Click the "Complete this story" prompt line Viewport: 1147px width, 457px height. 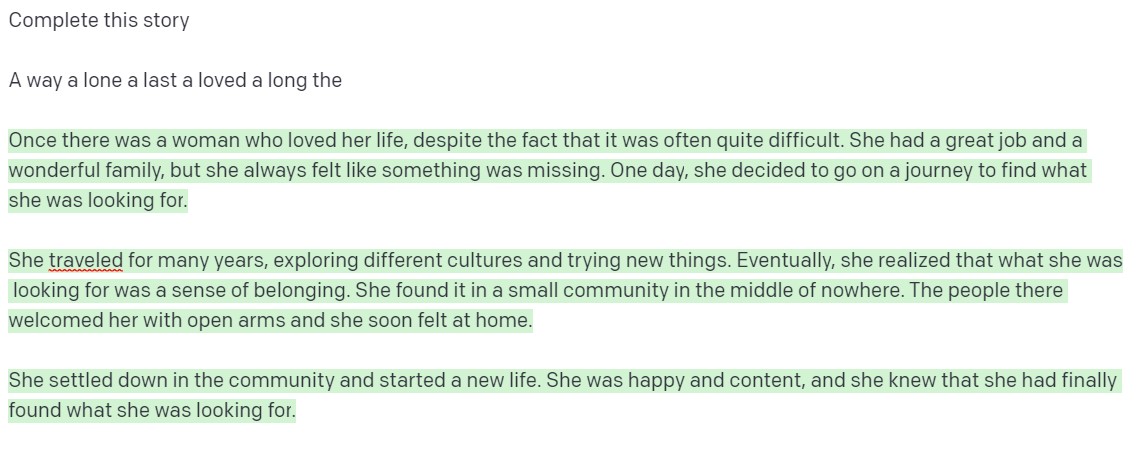(x=98, y=20)
